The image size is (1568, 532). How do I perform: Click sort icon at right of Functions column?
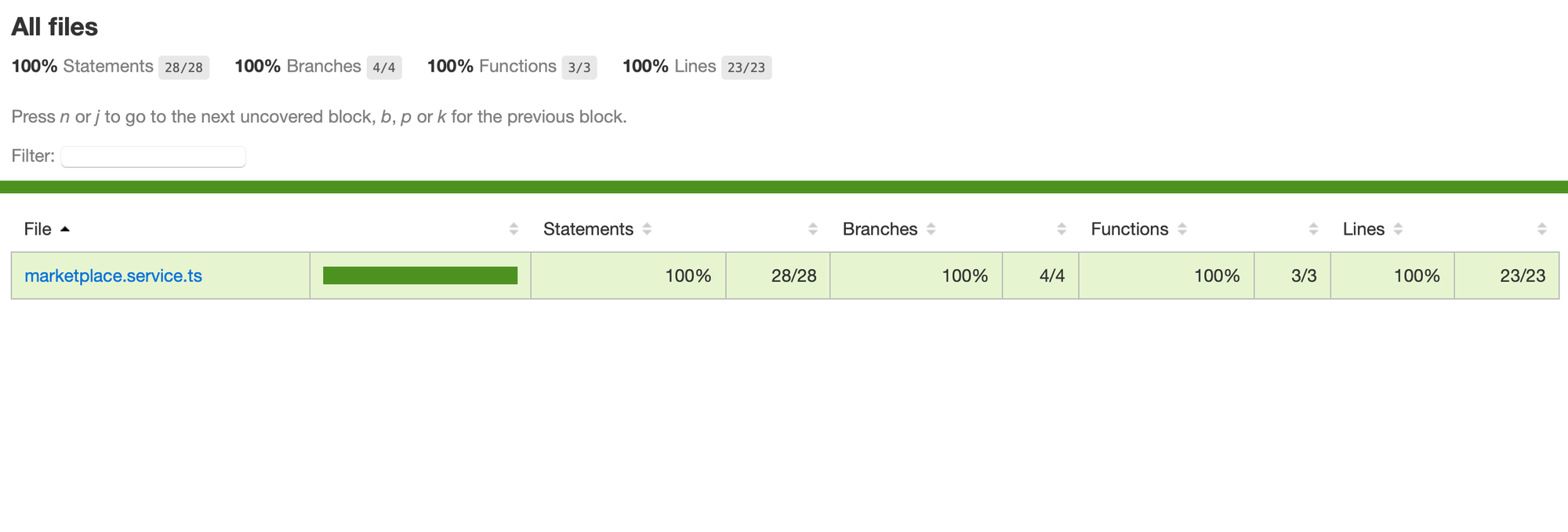(1313, 229)
